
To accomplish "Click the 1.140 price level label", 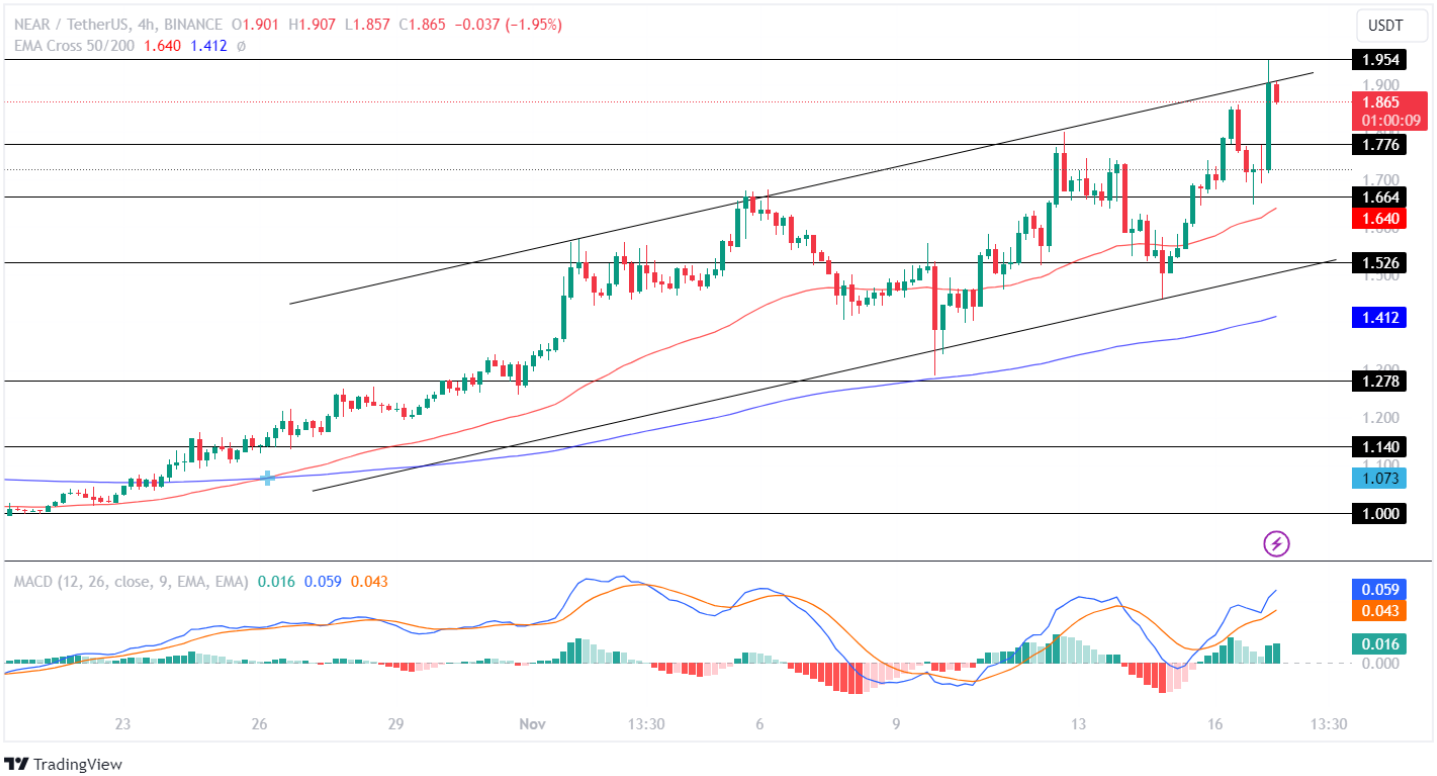I will click(x=1378, y=447).
